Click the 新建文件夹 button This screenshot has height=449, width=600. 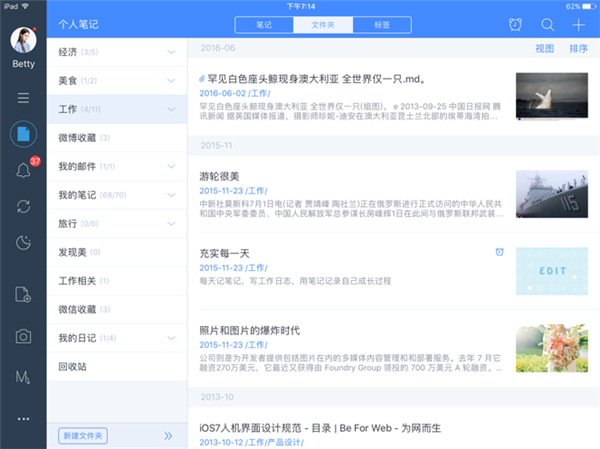82,436
